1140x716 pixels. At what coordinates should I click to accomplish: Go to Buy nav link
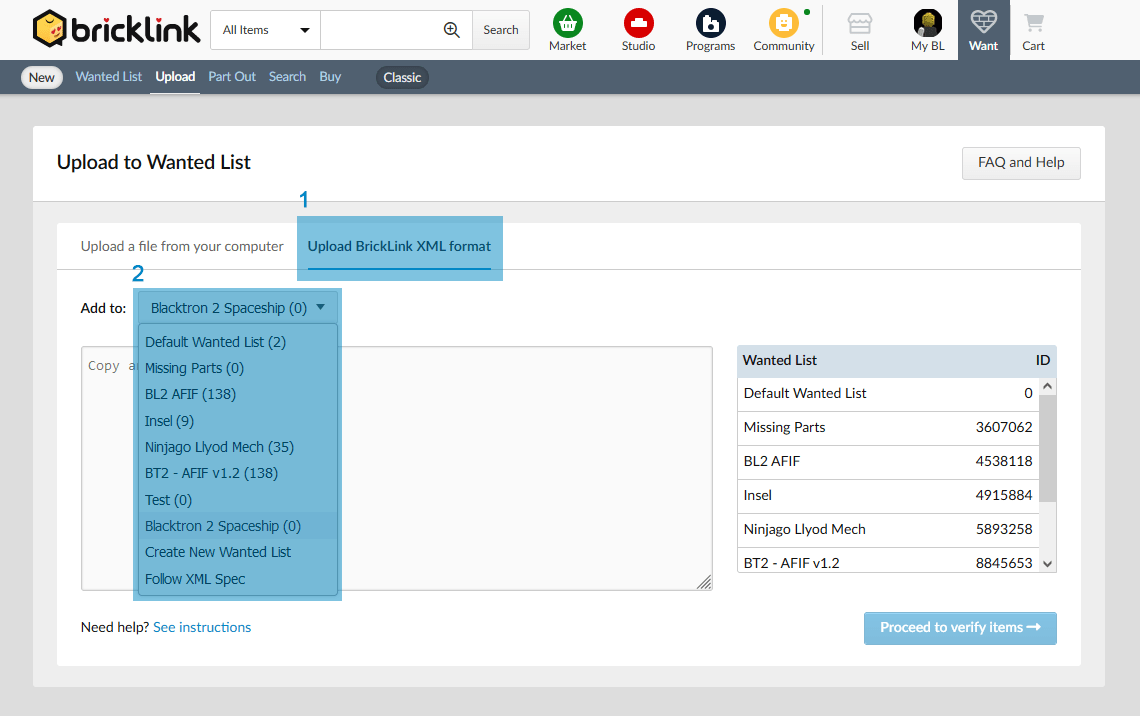pyautogui.click(x=330, y=76)
